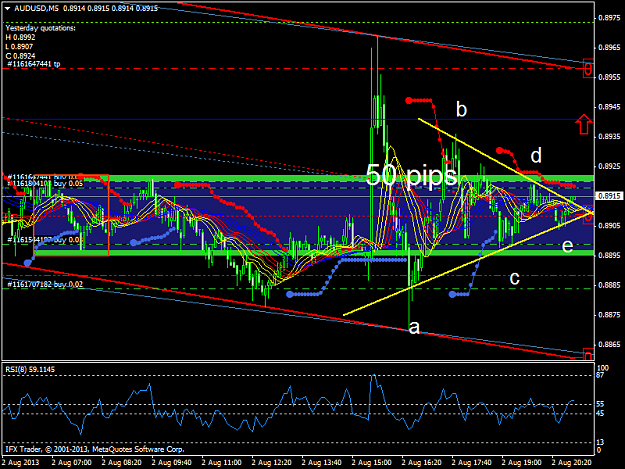The height and width of the screenshot is (469, 625).
Task: Select the wave label 'e'
Action: pyautogui.click(x=567, y=246)
